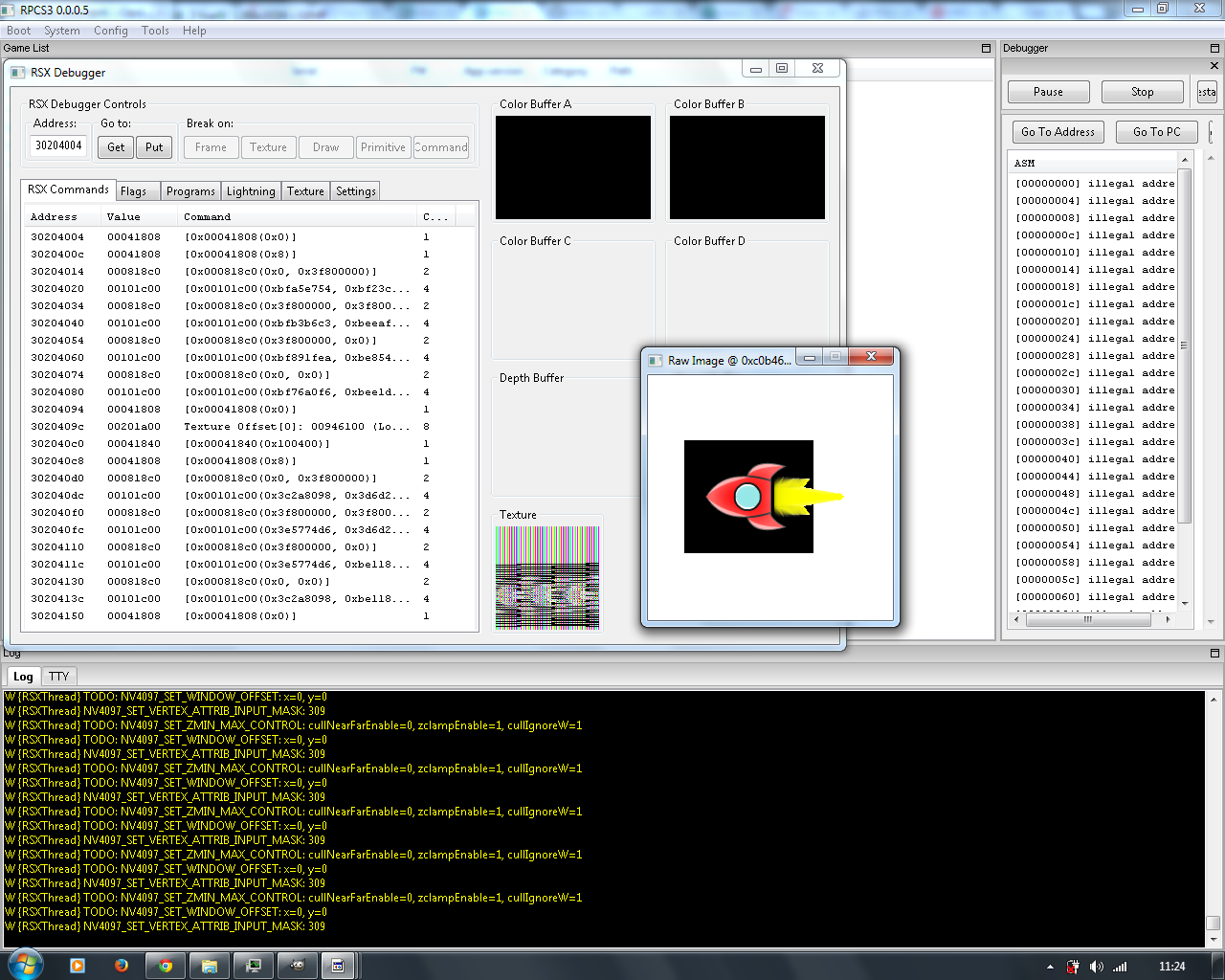
Task: Select the Lightning tab
Action: tap(251, 191)
